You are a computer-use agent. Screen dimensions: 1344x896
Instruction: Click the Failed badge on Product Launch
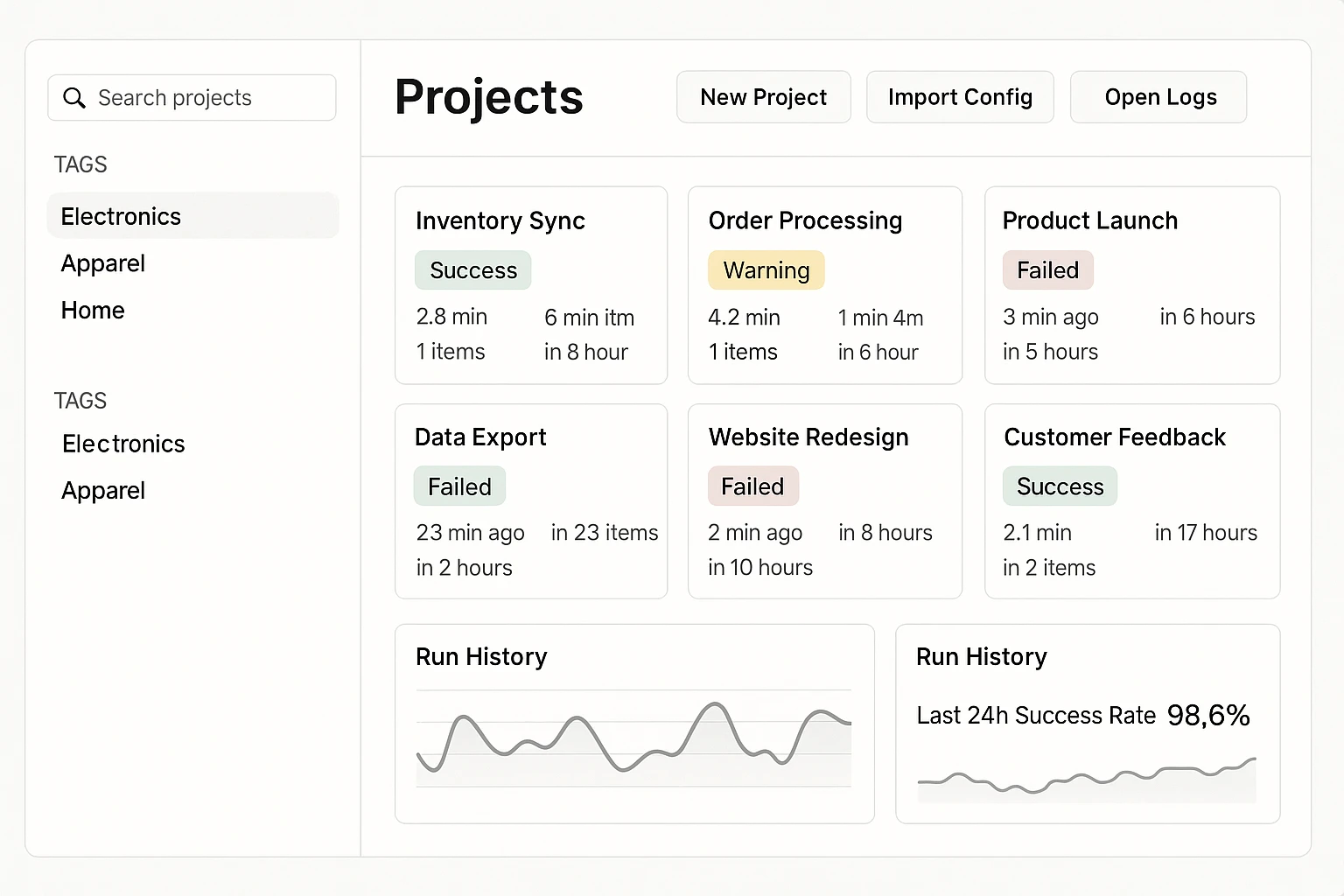coord(1047,270)
